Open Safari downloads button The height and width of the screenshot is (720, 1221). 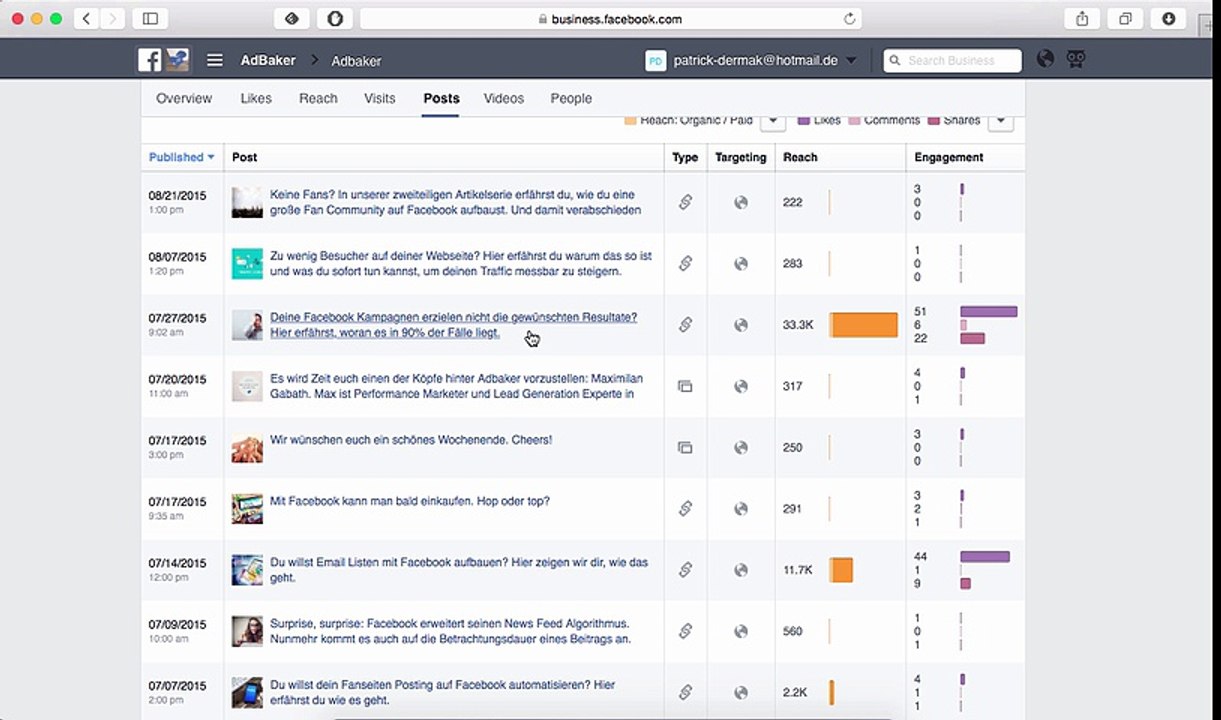point(1168,18)
